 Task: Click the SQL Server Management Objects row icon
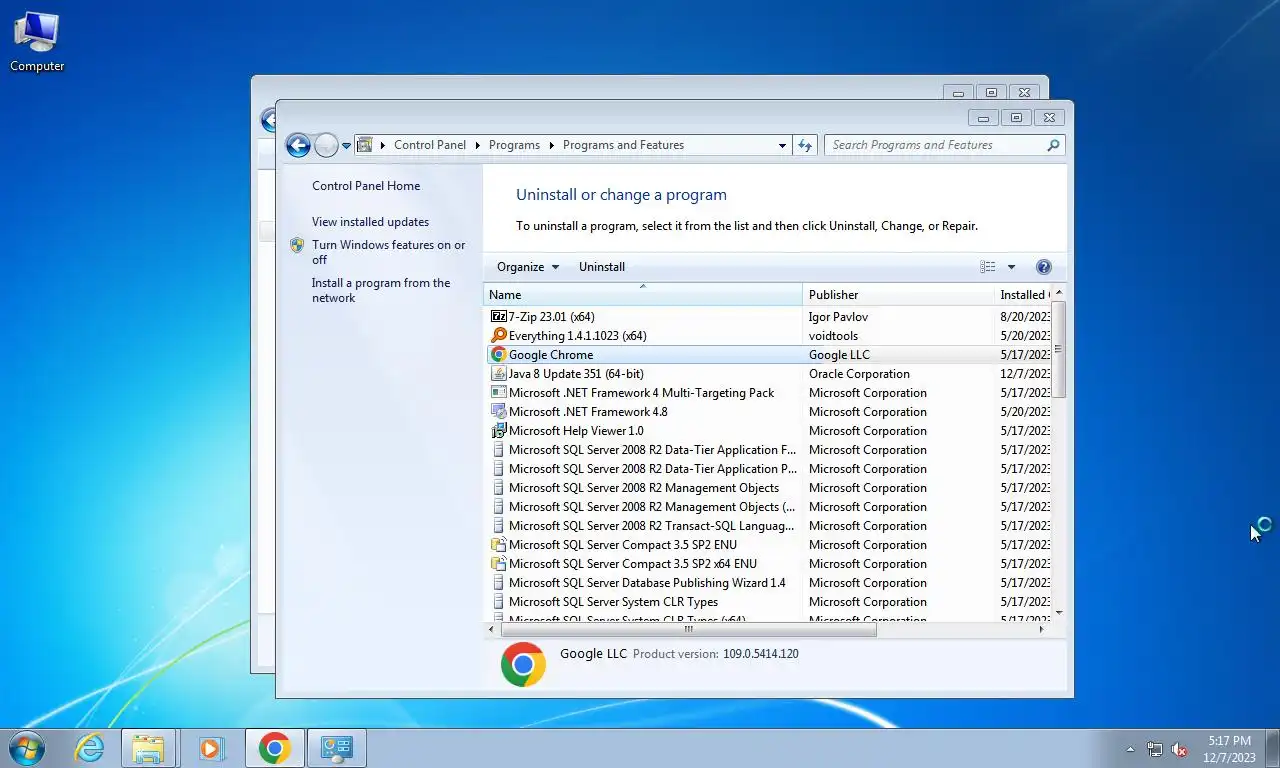click(x=499, y=488)
